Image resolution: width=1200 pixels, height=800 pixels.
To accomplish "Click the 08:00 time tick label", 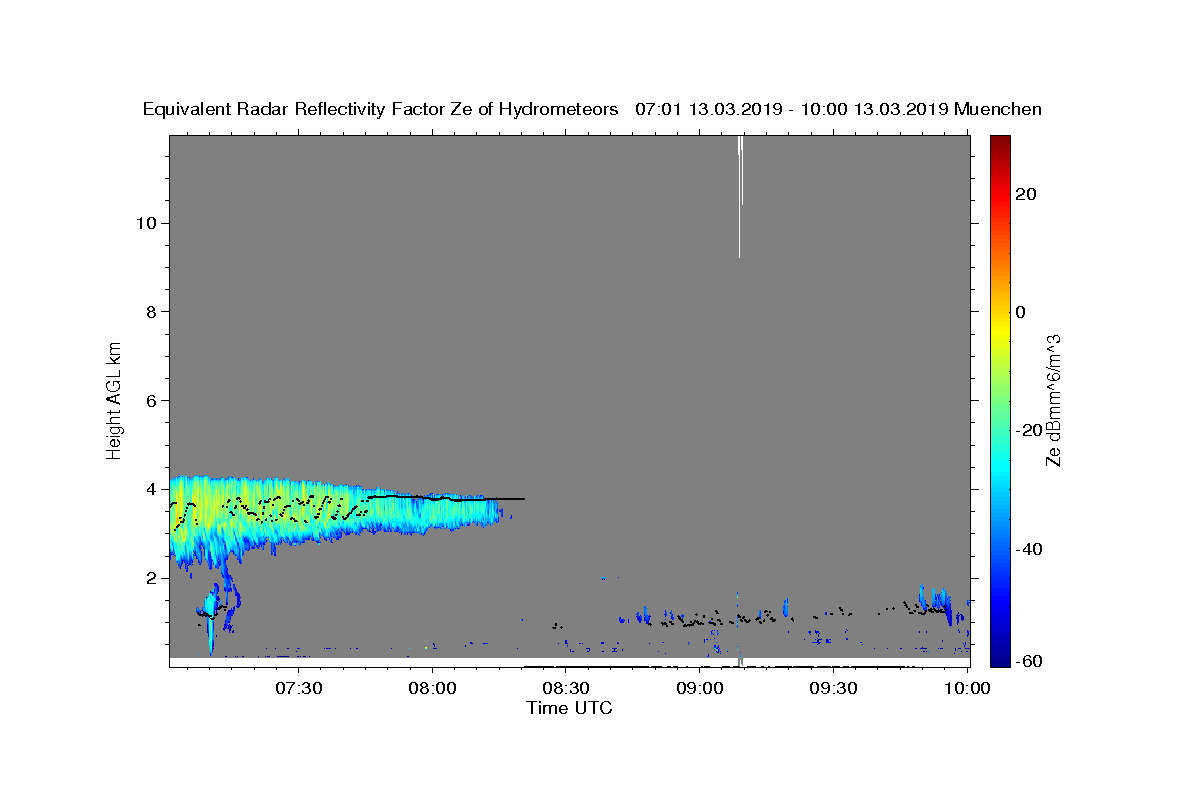I will click(433, 688).
